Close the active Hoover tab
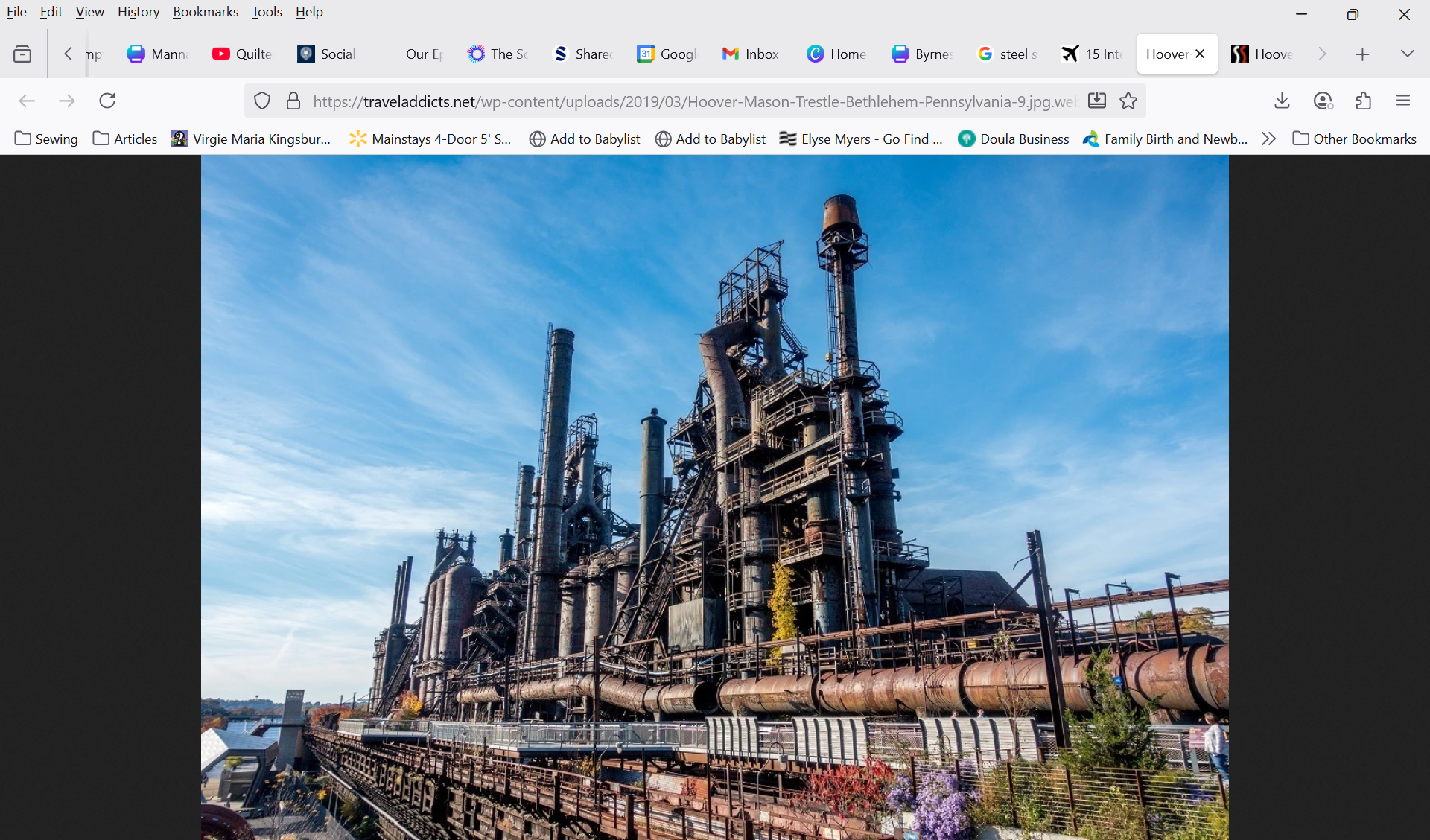Image resolution: width=1430 pixels, height=840 pixels. pyautogui.click(x=1200, y=54)
